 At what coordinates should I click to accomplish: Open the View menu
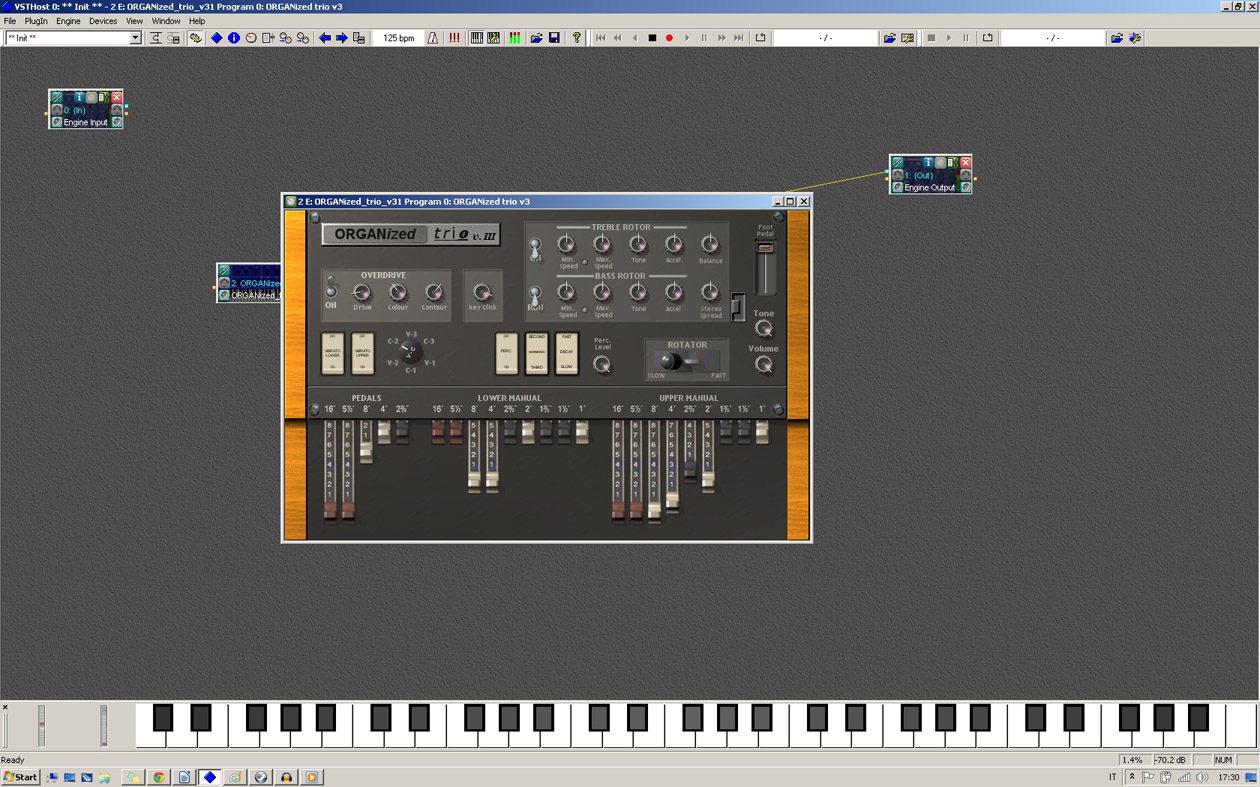click(x=134, y=21)
